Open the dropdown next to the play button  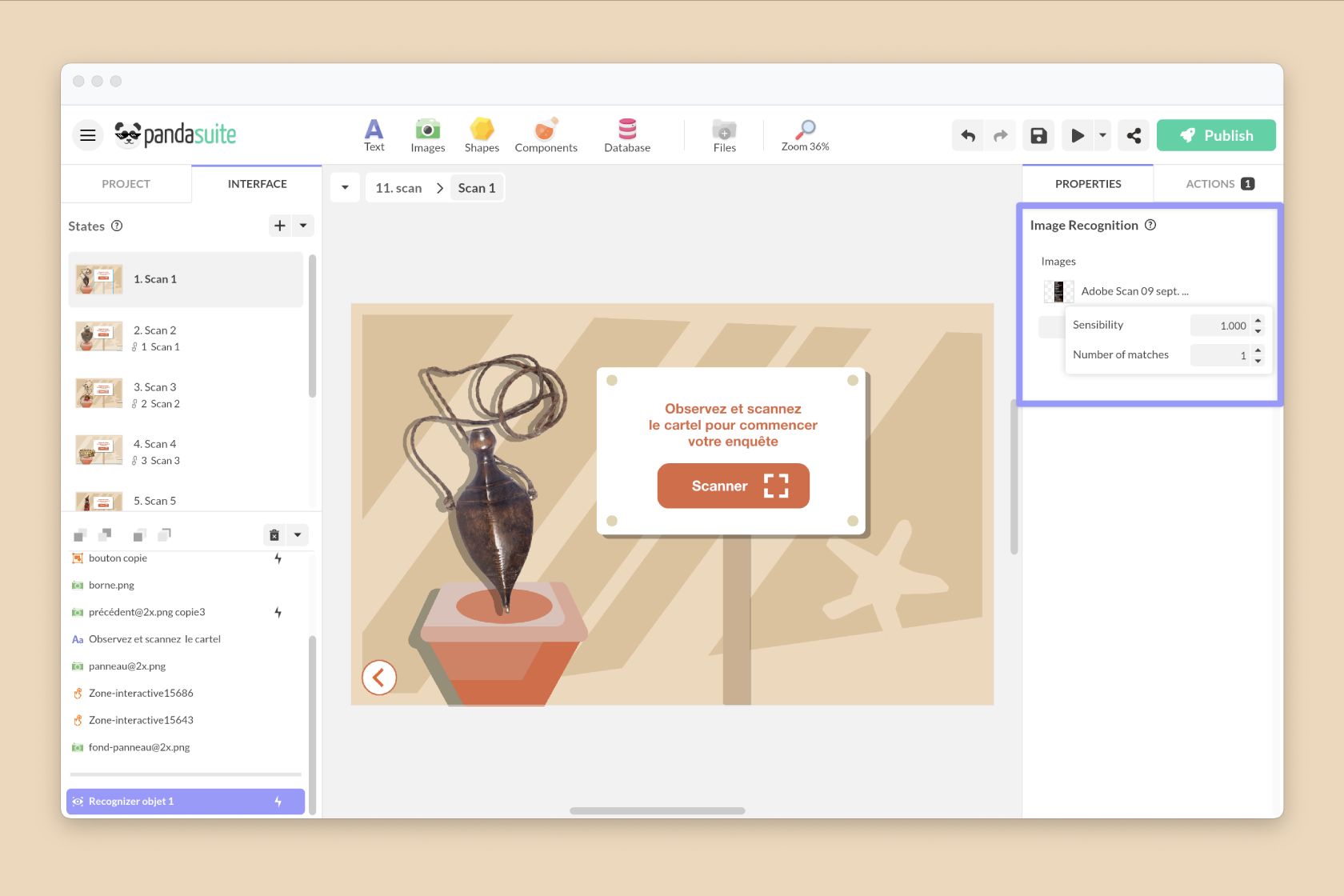(1102, 135)
